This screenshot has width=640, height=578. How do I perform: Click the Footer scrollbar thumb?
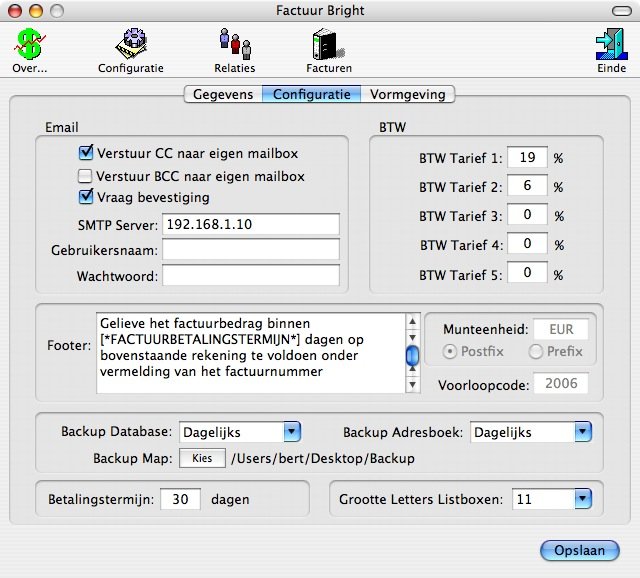point(413,355)
